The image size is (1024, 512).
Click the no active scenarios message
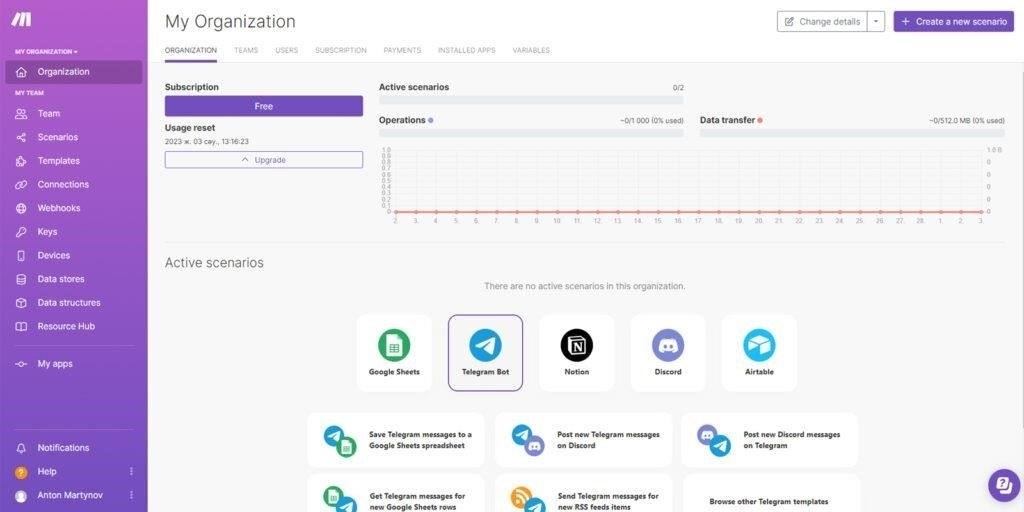584,286
